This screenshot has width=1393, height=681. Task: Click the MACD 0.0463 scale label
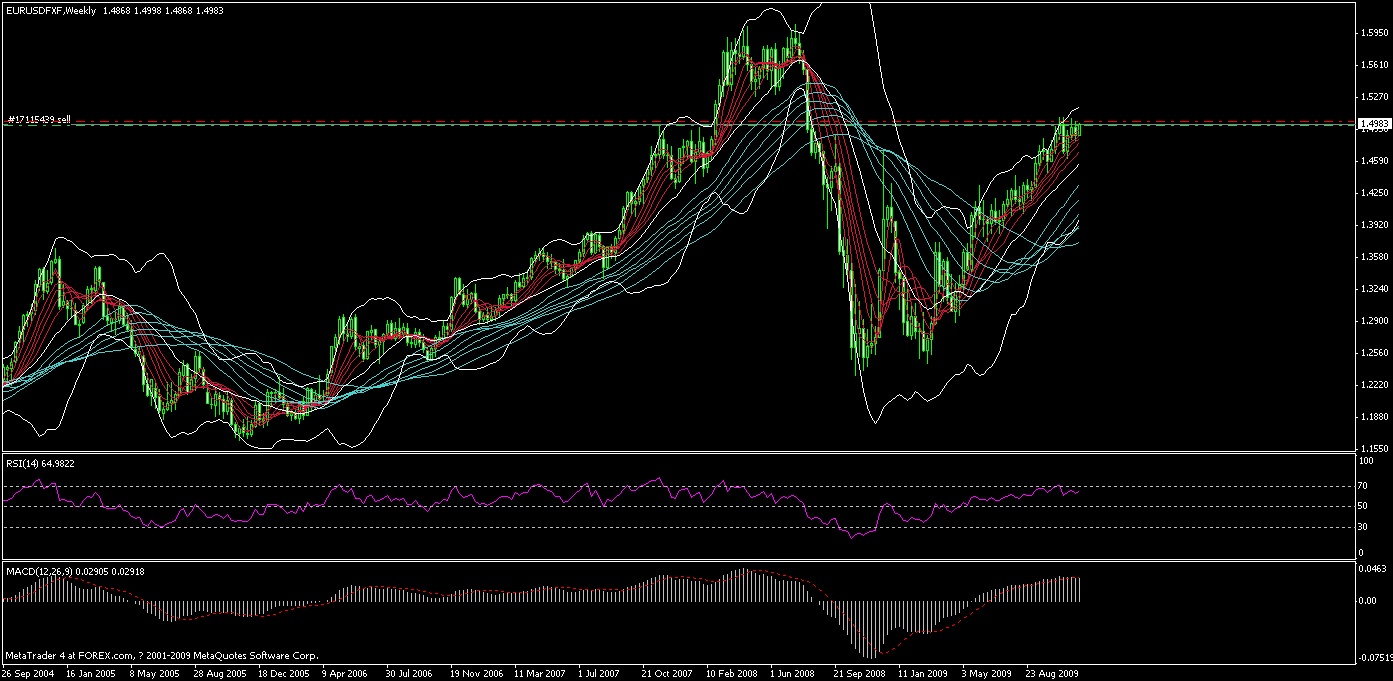[x=1371, y=568]
